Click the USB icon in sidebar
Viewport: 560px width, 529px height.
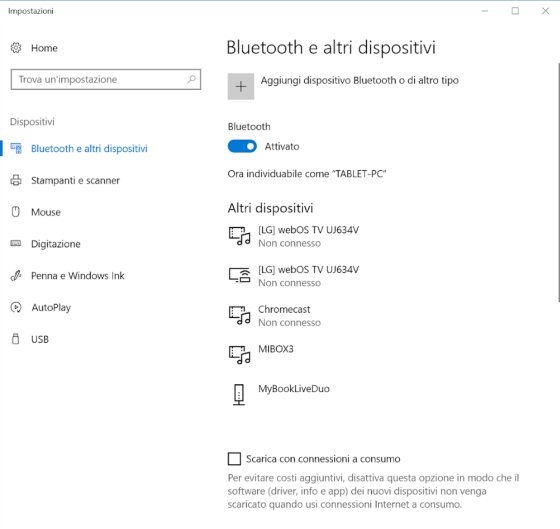(x=16, y=339)
